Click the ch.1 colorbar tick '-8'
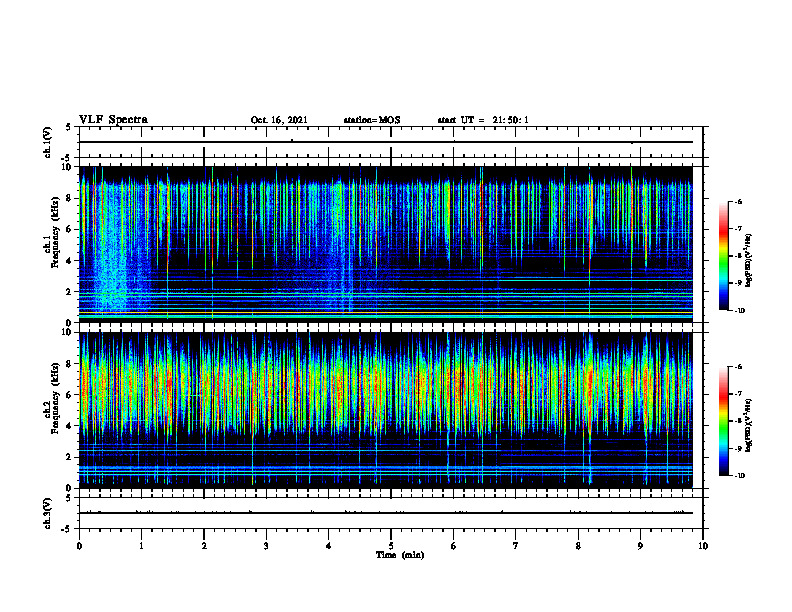 [738, 256]
